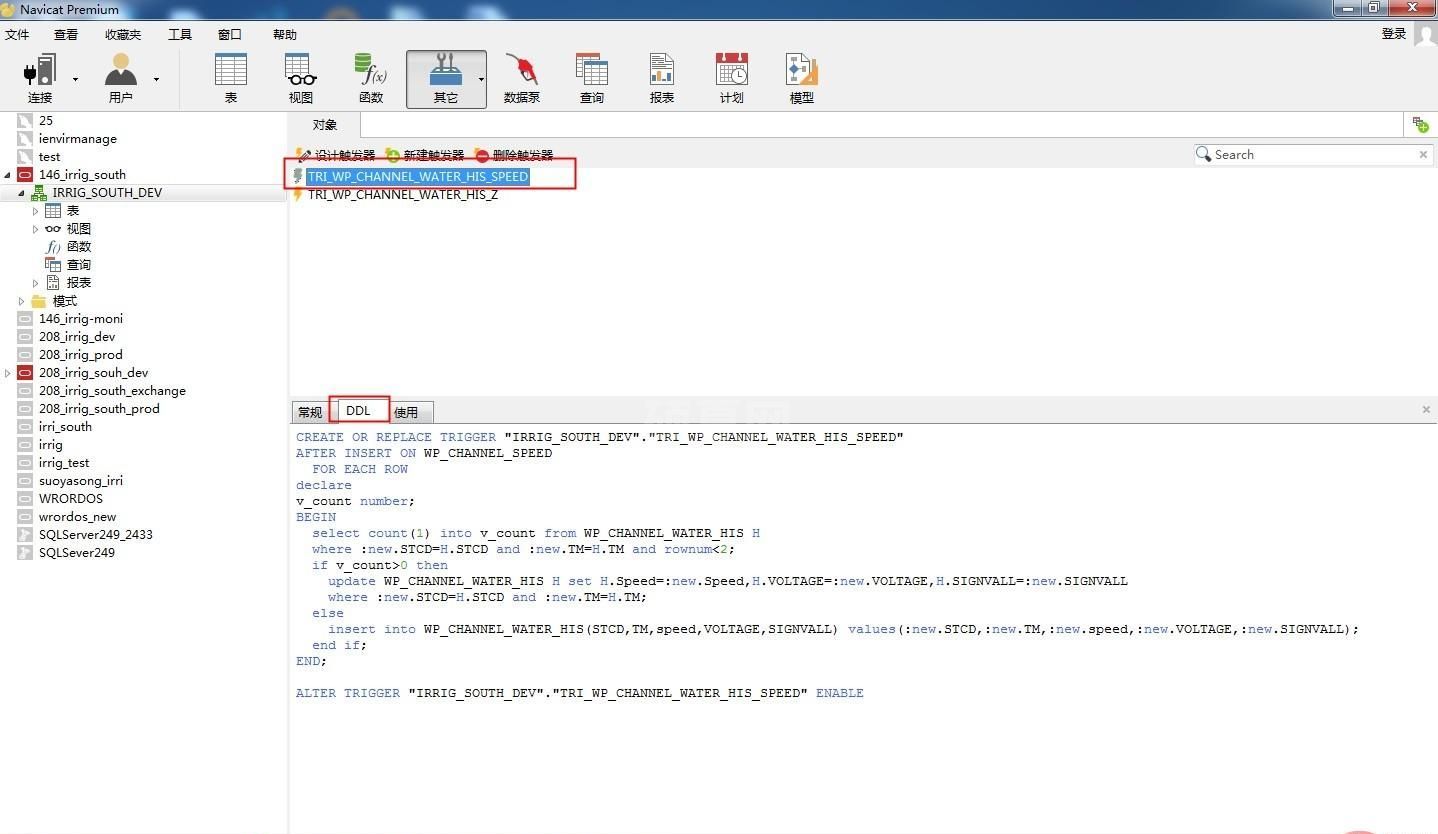Open the dropdown arrow beside 用户
The height and width of the screenshot is (834, 1438).
[x=156, y=79]
